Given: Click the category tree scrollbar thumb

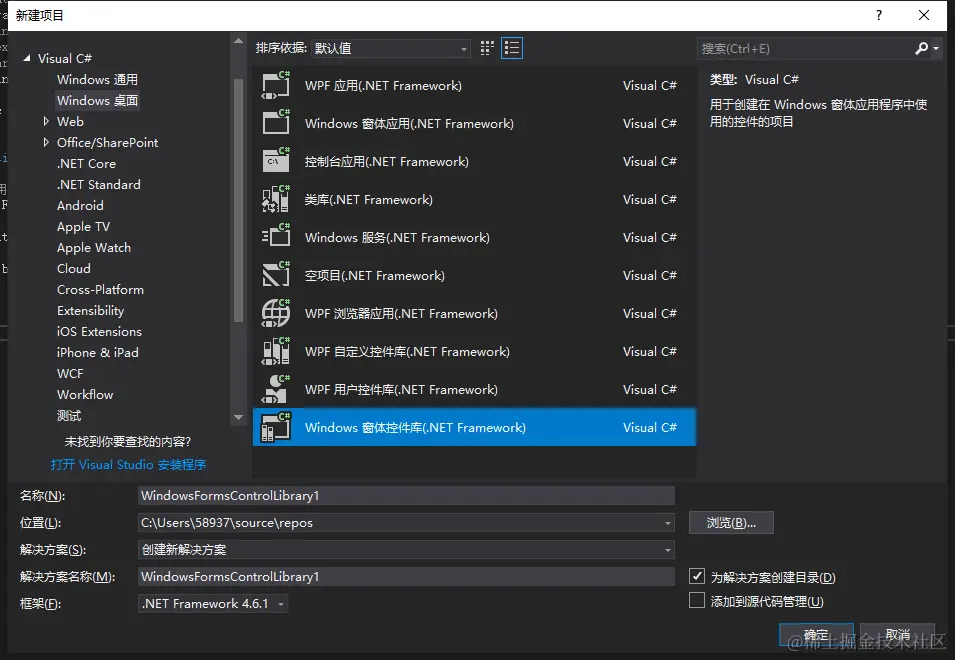Looking at the screenshot, I should tap(238, 200).
